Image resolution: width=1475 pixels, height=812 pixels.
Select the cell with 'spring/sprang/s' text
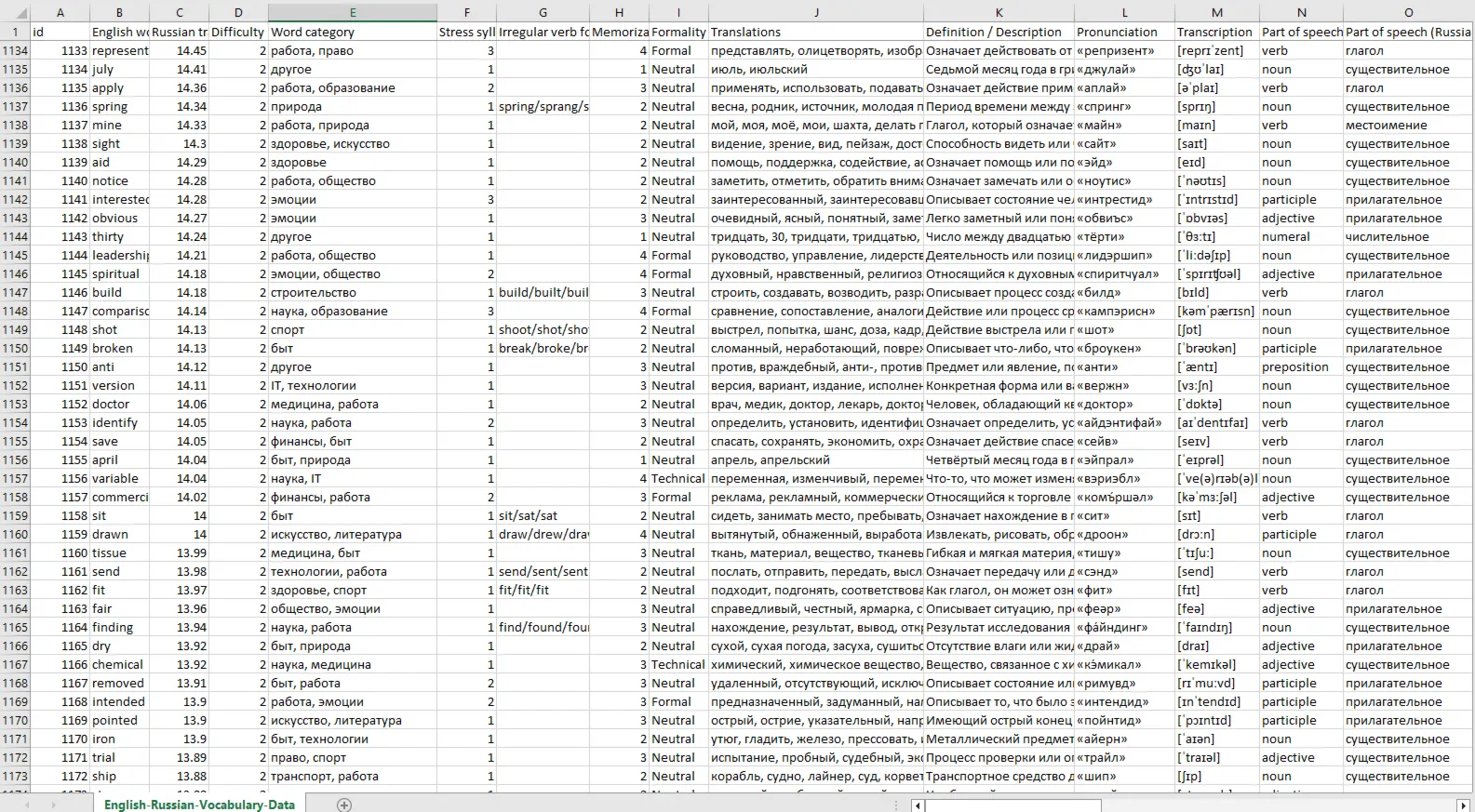click(543, 106)
